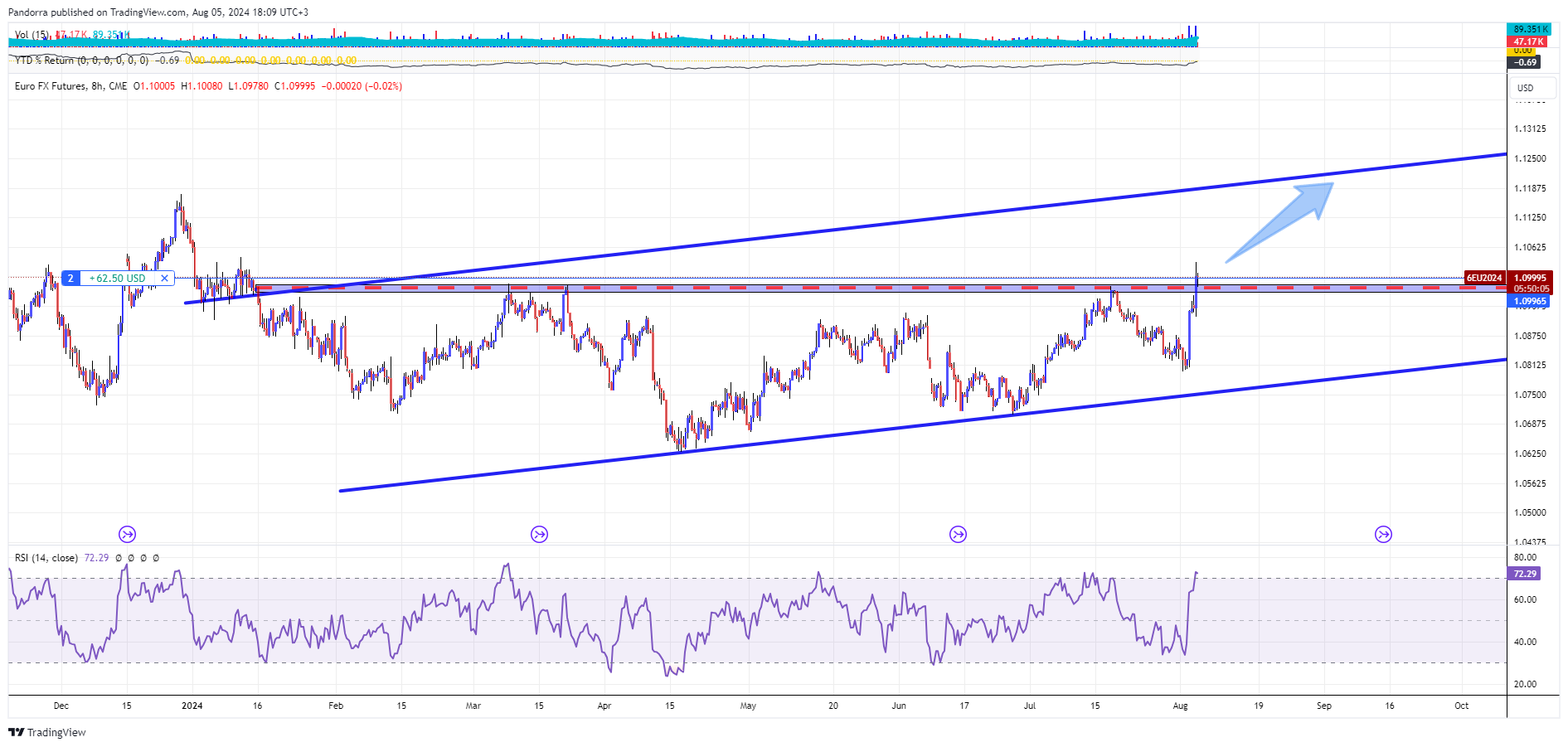This screenshot has height=747, width=1568.
Task: Click the -0.00020 (-0.02%) change value
Action: click(362, 86)
